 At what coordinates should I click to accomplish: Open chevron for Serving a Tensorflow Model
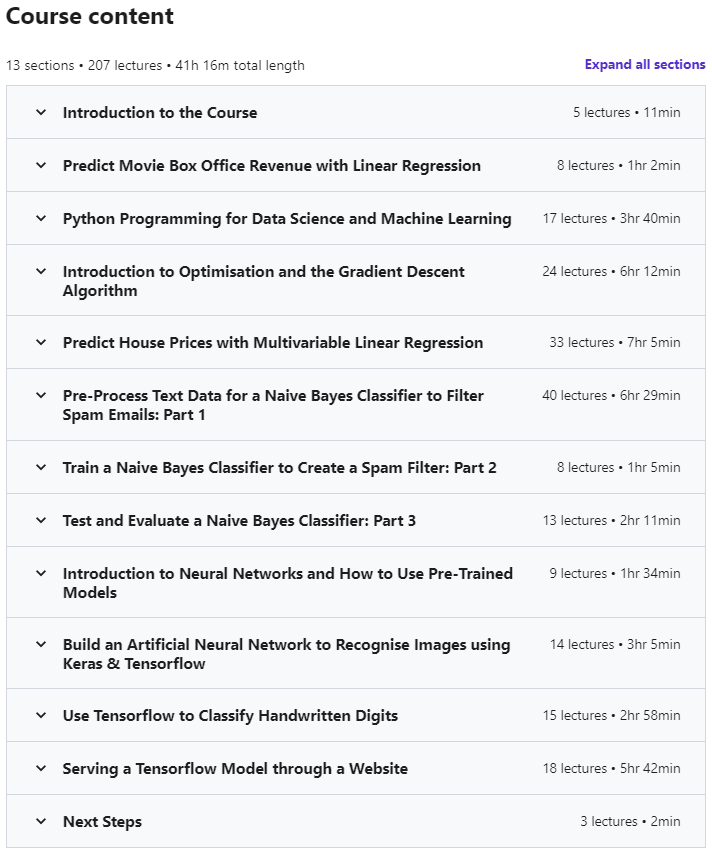click(x=41, y=769)
